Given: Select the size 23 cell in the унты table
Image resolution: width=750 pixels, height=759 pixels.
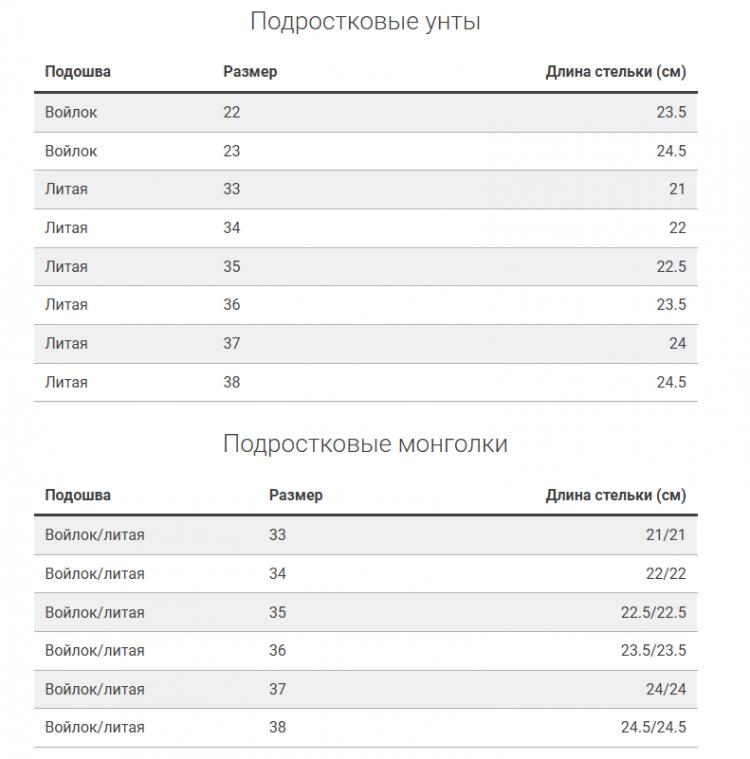Looking at the screenshot, I should [232, 151].
